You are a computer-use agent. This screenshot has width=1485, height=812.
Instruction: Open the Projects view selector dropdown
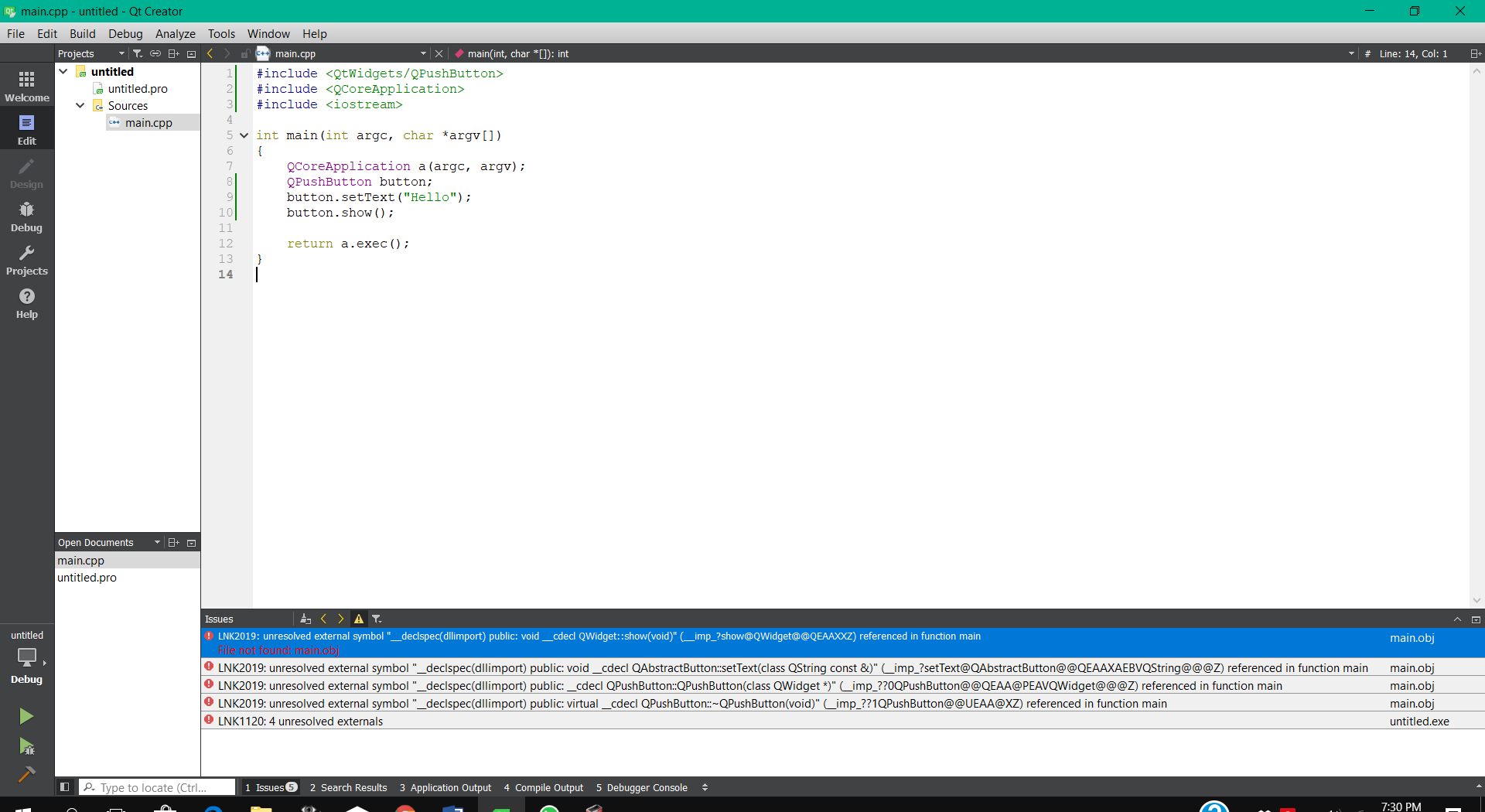92,53
